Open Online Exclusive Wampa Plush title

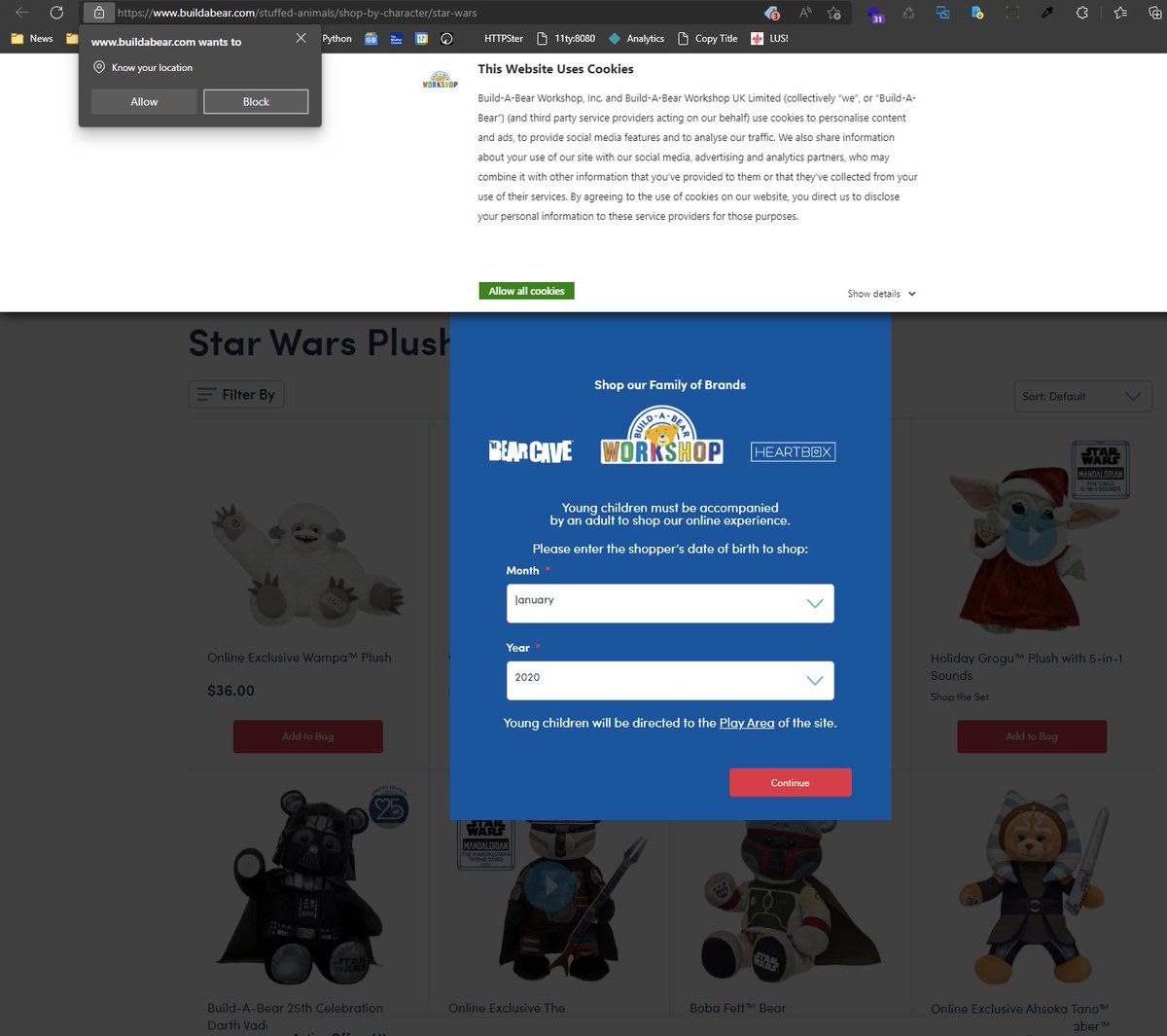point(300,658)
